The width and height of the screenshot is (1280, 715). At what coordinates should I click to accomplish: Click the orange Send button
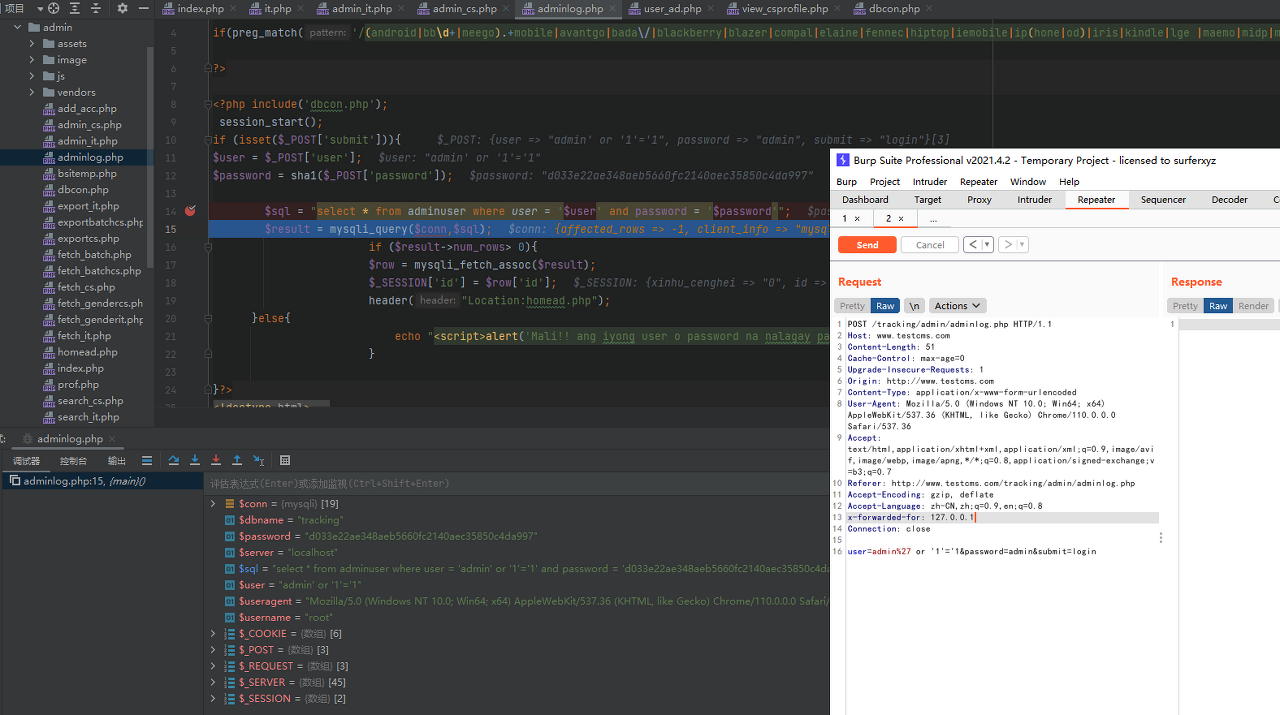click(867, 245)
